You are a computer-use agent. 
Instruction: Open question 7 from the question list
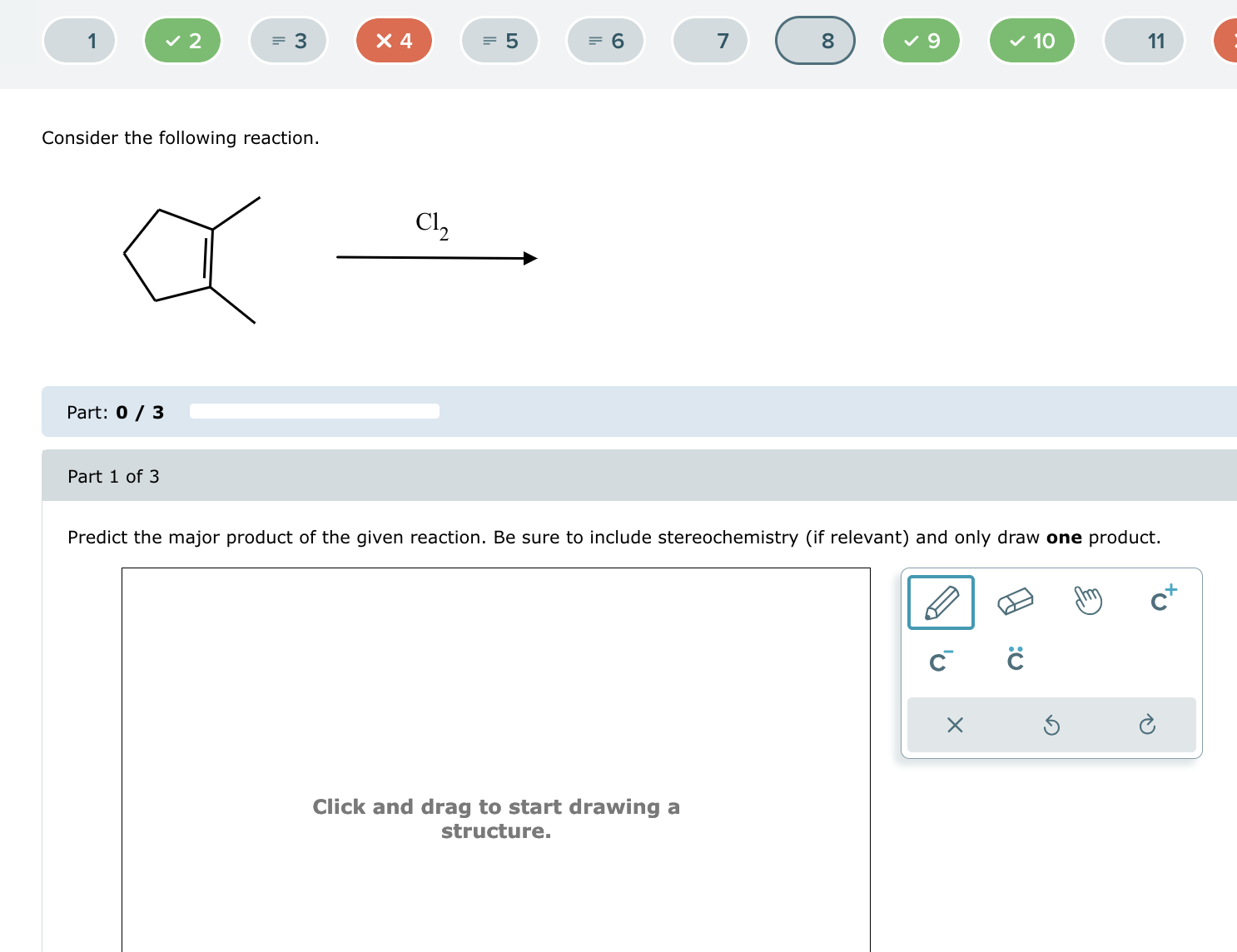click(710, 40)
